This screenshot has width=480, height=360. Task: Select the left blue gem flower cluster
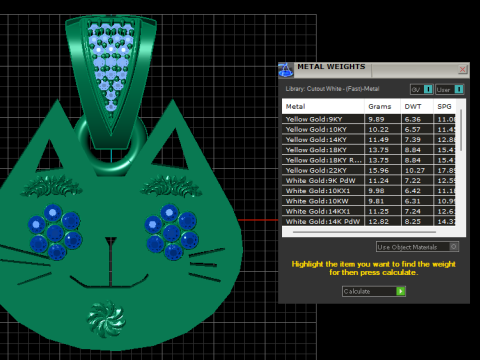click(55, 232)
